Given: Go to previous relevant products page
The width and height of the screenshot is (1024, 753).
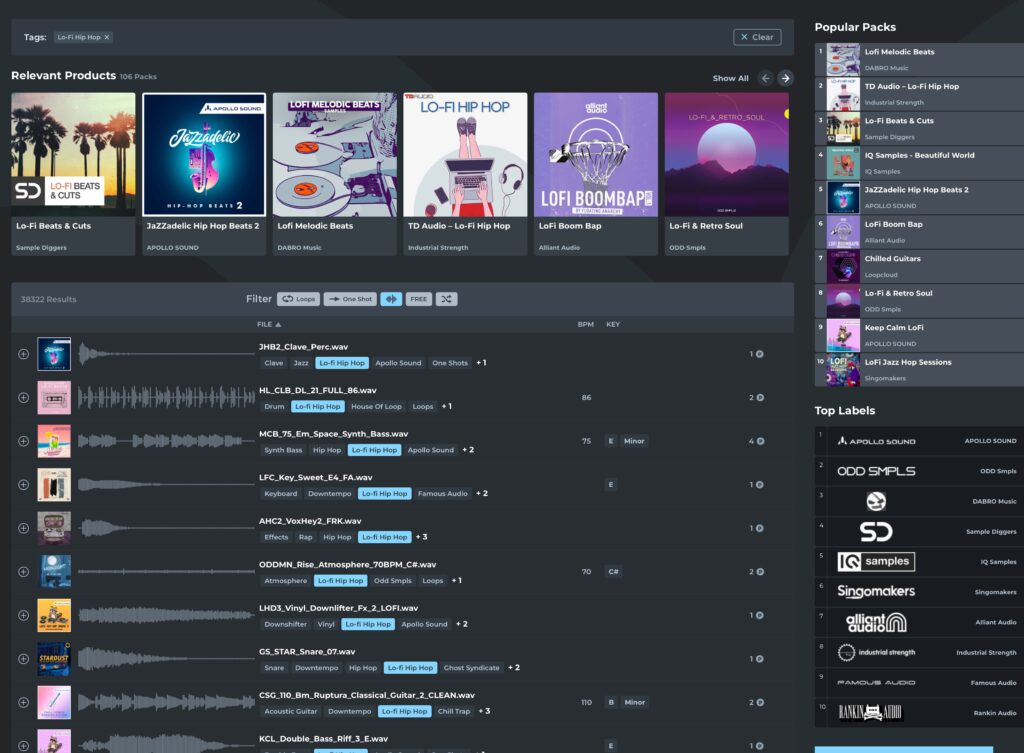Looking at the screenshot, I should pos(765,78).
